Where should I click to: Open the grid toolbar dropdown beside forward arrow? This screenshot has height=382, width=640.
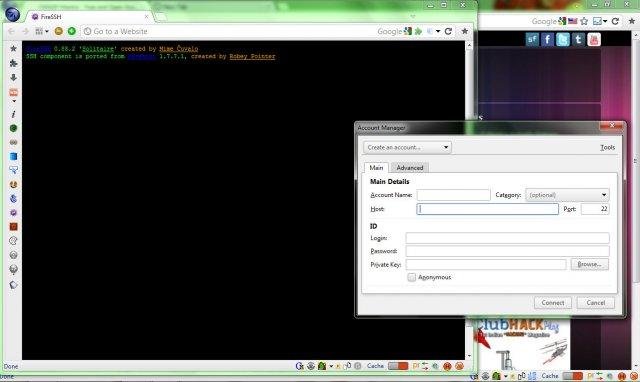pos(42,31)
